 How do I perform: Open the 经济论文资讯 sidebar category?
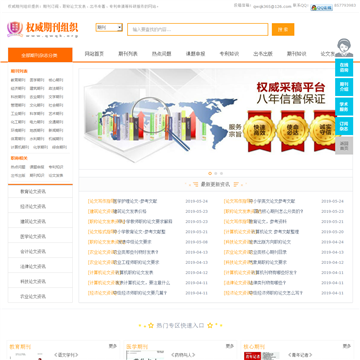tap(40, 207)
